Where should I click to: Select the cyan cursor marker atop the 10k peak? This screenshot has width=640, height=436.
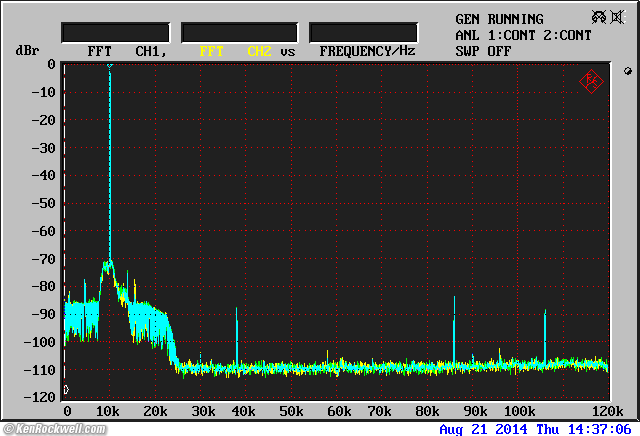[110, 66]
